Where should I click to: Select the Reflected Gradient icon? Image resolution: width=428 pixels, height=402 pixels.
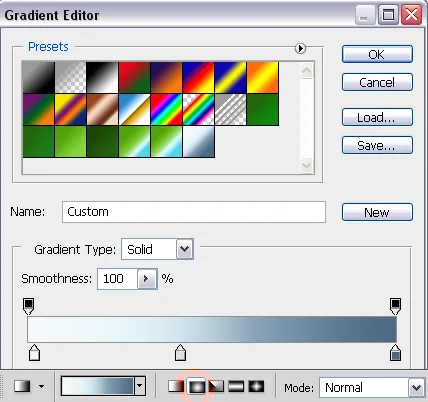tap(236, 387)
